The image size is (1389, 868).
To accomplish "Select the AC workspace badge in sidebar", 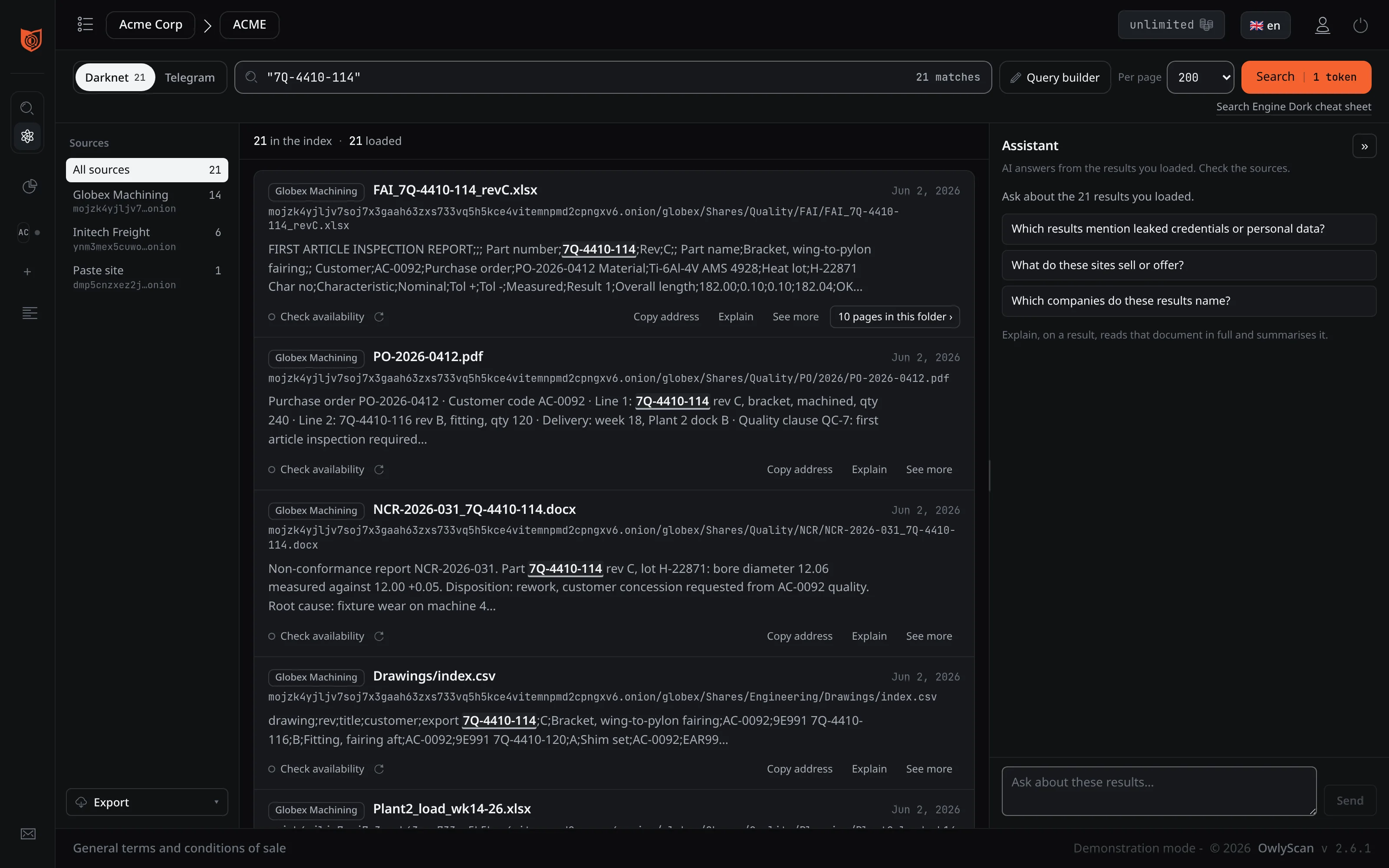I will tap(23, 233).
